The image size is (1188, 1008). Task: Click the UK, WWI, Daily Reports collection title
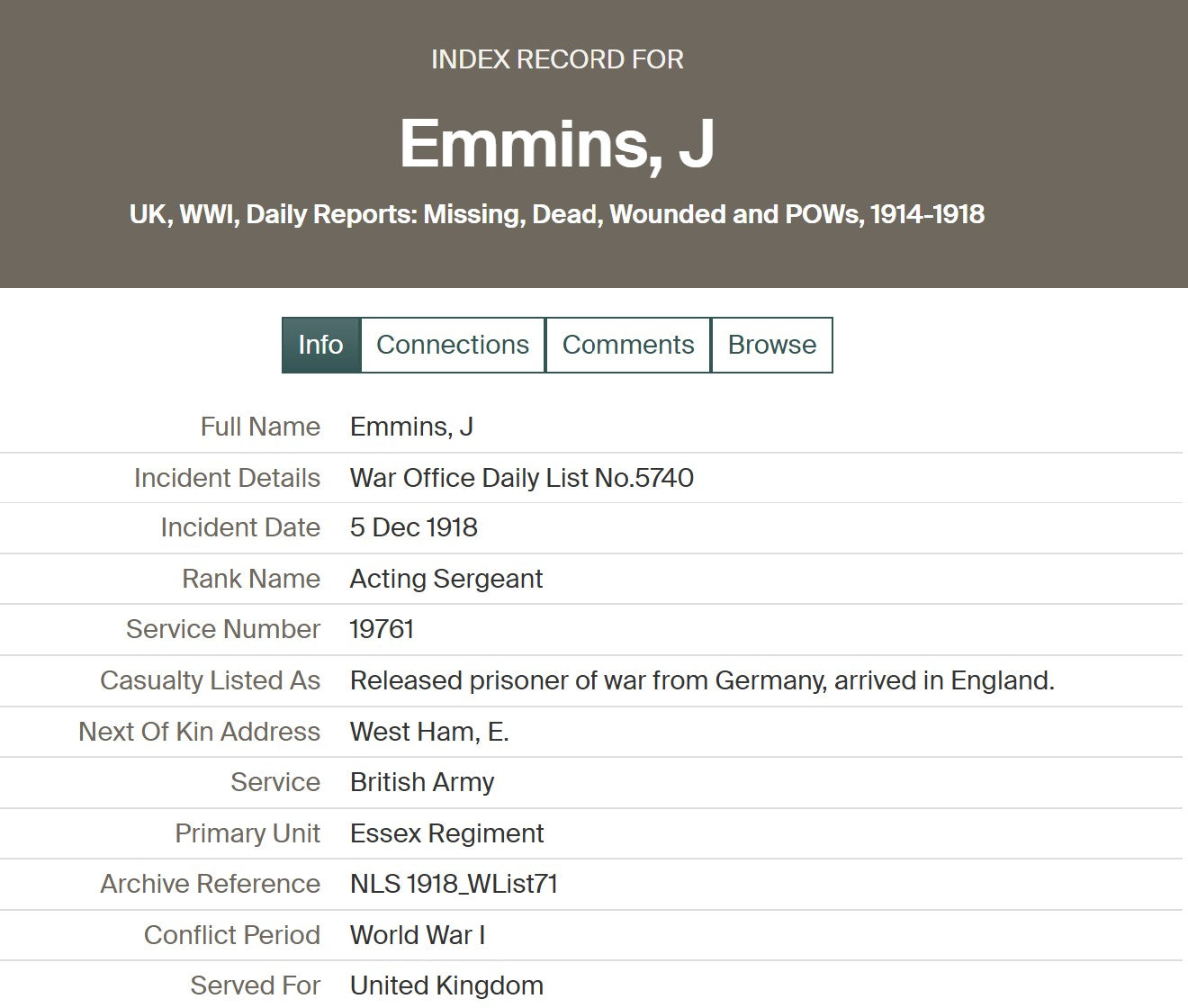(x=557, y=214)
